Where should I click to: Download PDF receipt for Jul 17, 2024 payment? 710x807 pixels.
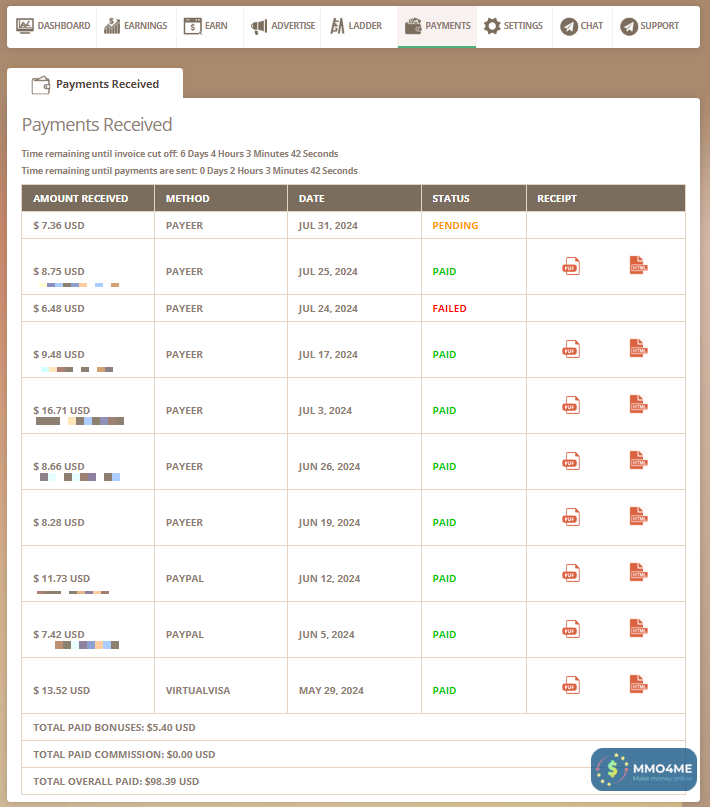point(571,349)
